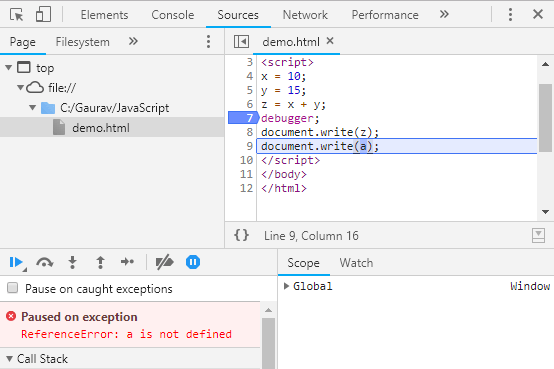Select the demo.html editor tab
The width and height of the screenshot is (554, 369).
tap(291, 42)
